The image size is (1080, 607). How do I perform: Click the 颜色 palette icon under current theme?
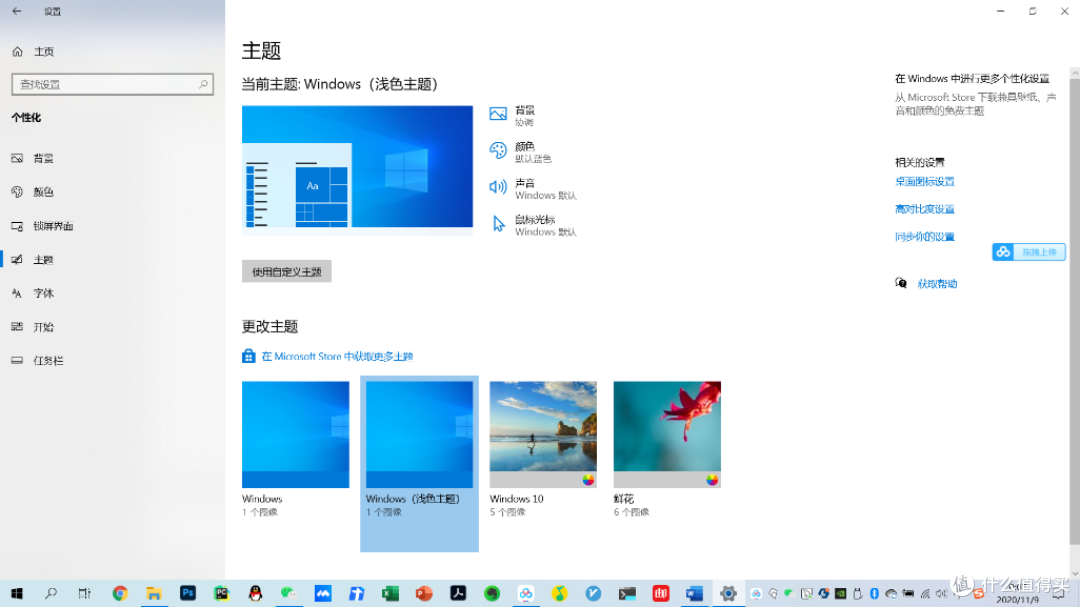498,151
